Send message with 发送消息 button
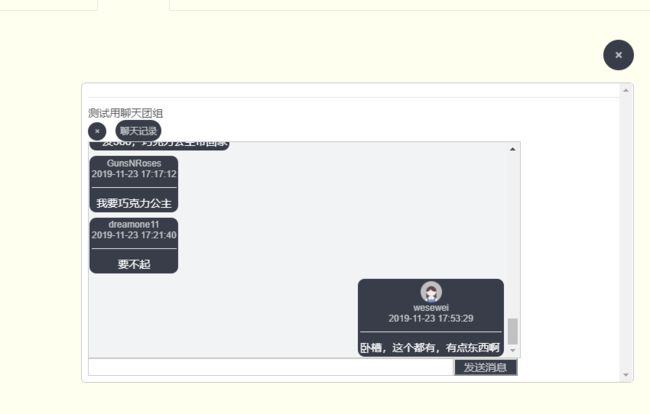The width and height of the screenshot is (650, 414). (485, 367)
